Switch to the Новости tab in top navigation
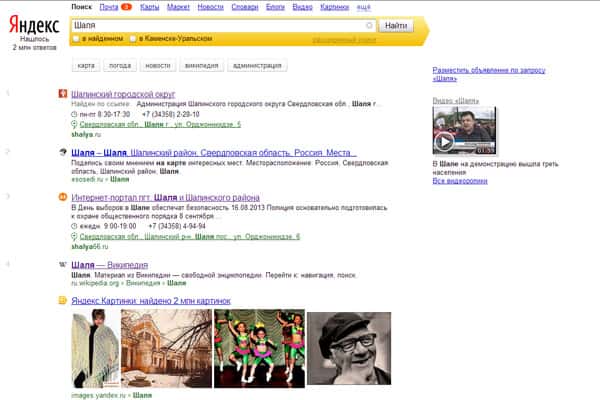Screen dimensions: 600x400 (210, 7)
